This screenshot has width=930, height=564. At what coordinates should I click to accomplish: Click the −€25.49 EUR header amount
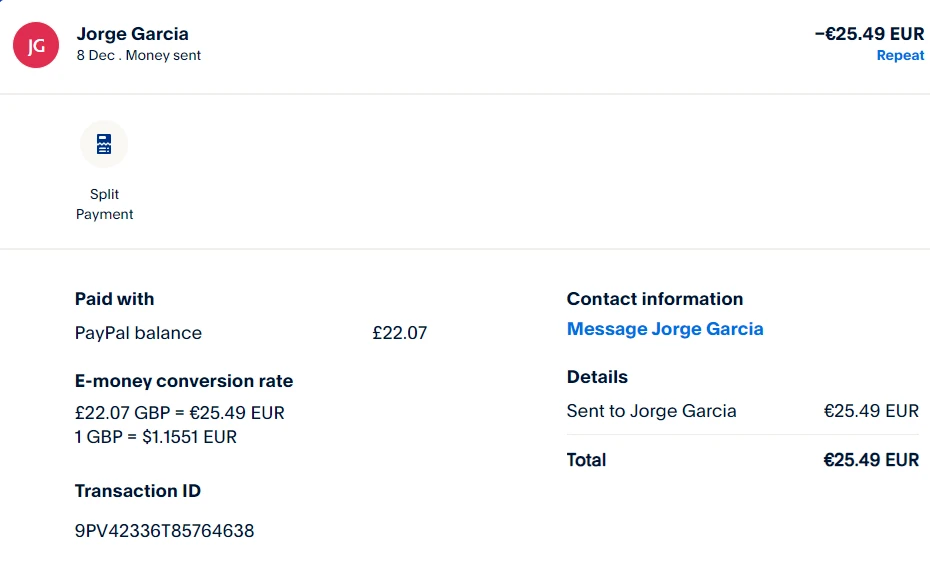[x=869, y=34]
